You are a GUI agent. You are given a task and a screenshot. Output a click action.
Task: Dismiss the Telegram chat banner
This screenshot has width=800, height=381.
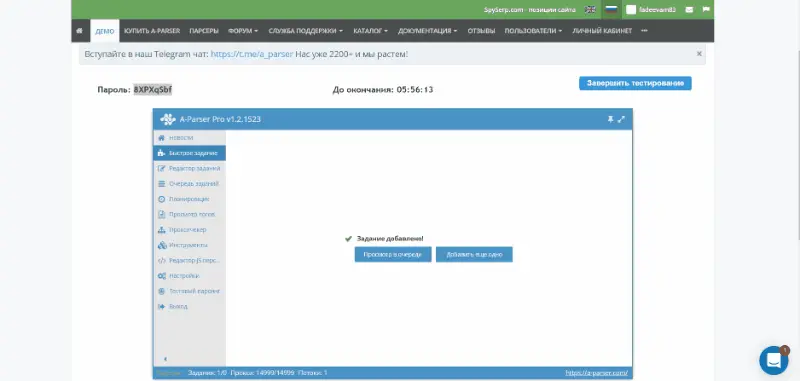[x=699, y=54]
